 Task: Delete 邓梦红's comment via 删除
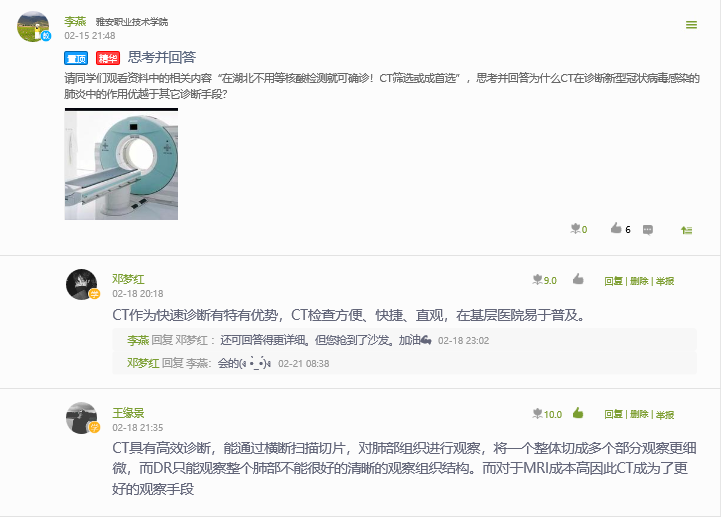click(x=639, y=281)
